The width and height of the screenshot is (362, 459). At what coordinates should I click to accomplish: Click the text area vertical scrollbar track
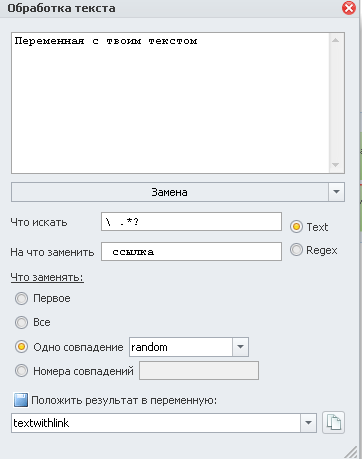pyautogui.click(x=336, y=103)
